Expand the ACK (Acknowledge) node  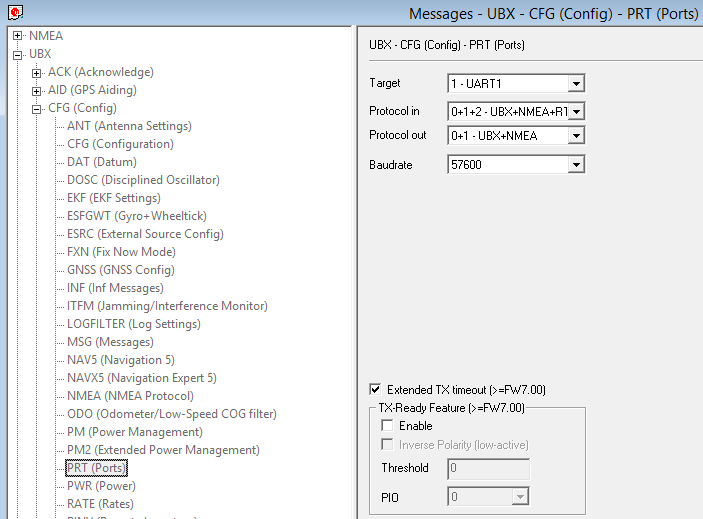(37, 72)
